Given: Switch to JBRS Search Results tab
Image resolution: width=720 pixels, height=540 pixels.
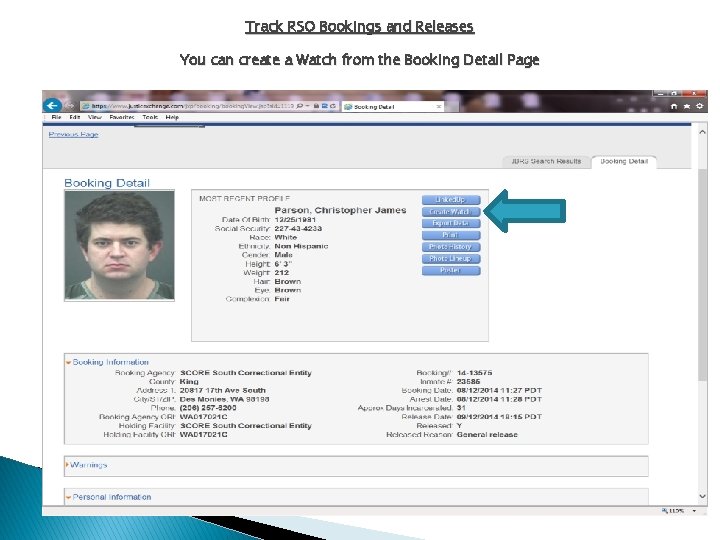Looking at the screenshot, I should point(546,161).
